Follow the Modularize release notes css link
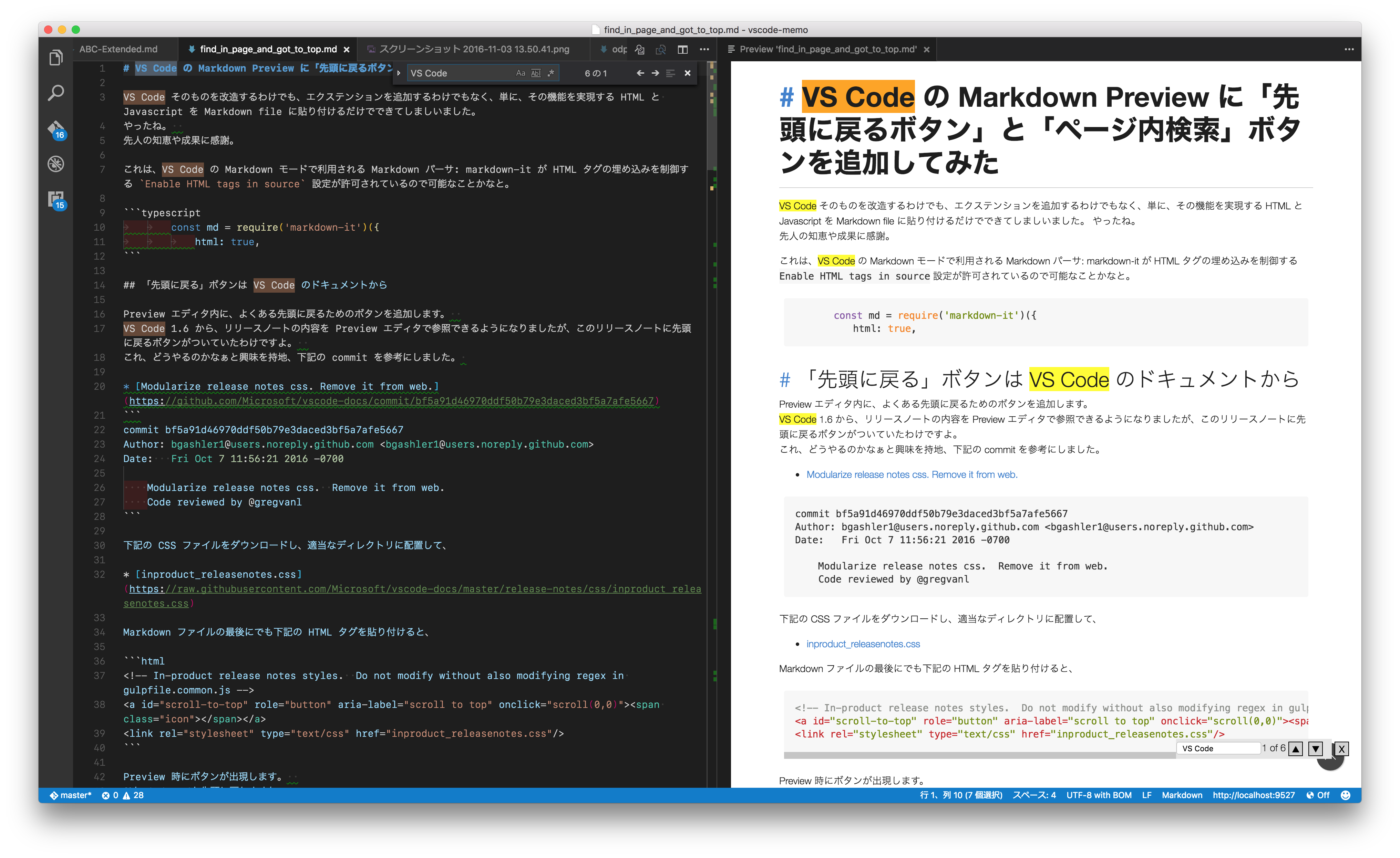Image resolution: width=1400 pixels, height=858 pixels. pyautogui.click(x=912, y=474)
